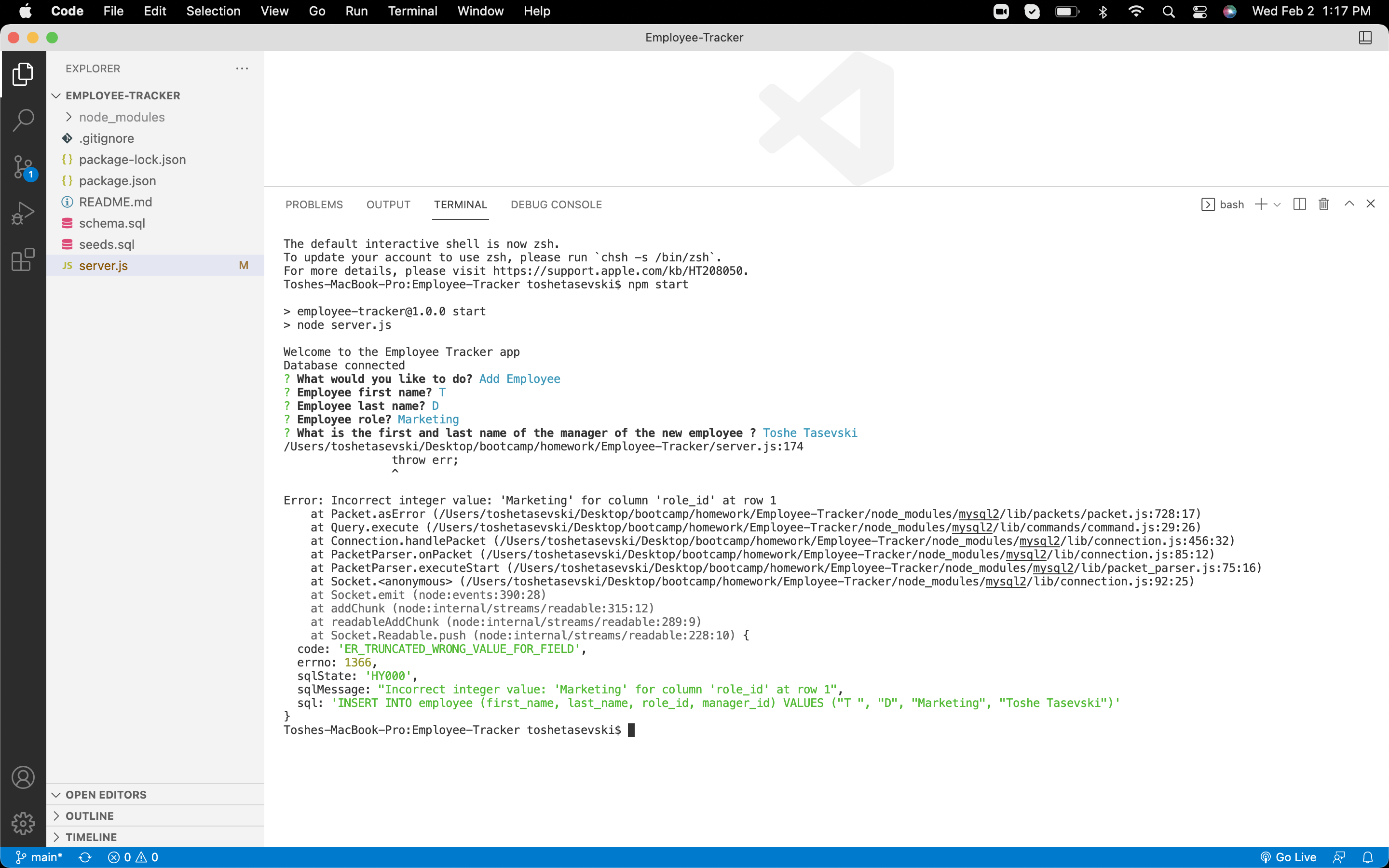Toggle maximize panel with the chevron

(x=1349, y=204)
